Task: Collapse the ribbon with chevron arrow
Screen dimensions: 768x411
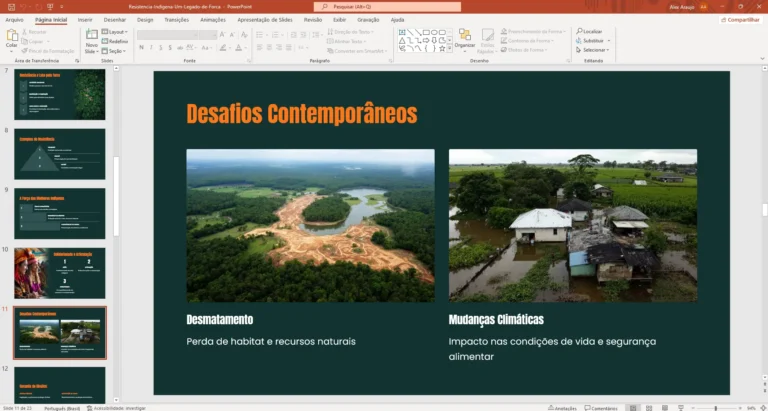Action: click(x=762, y=59)
